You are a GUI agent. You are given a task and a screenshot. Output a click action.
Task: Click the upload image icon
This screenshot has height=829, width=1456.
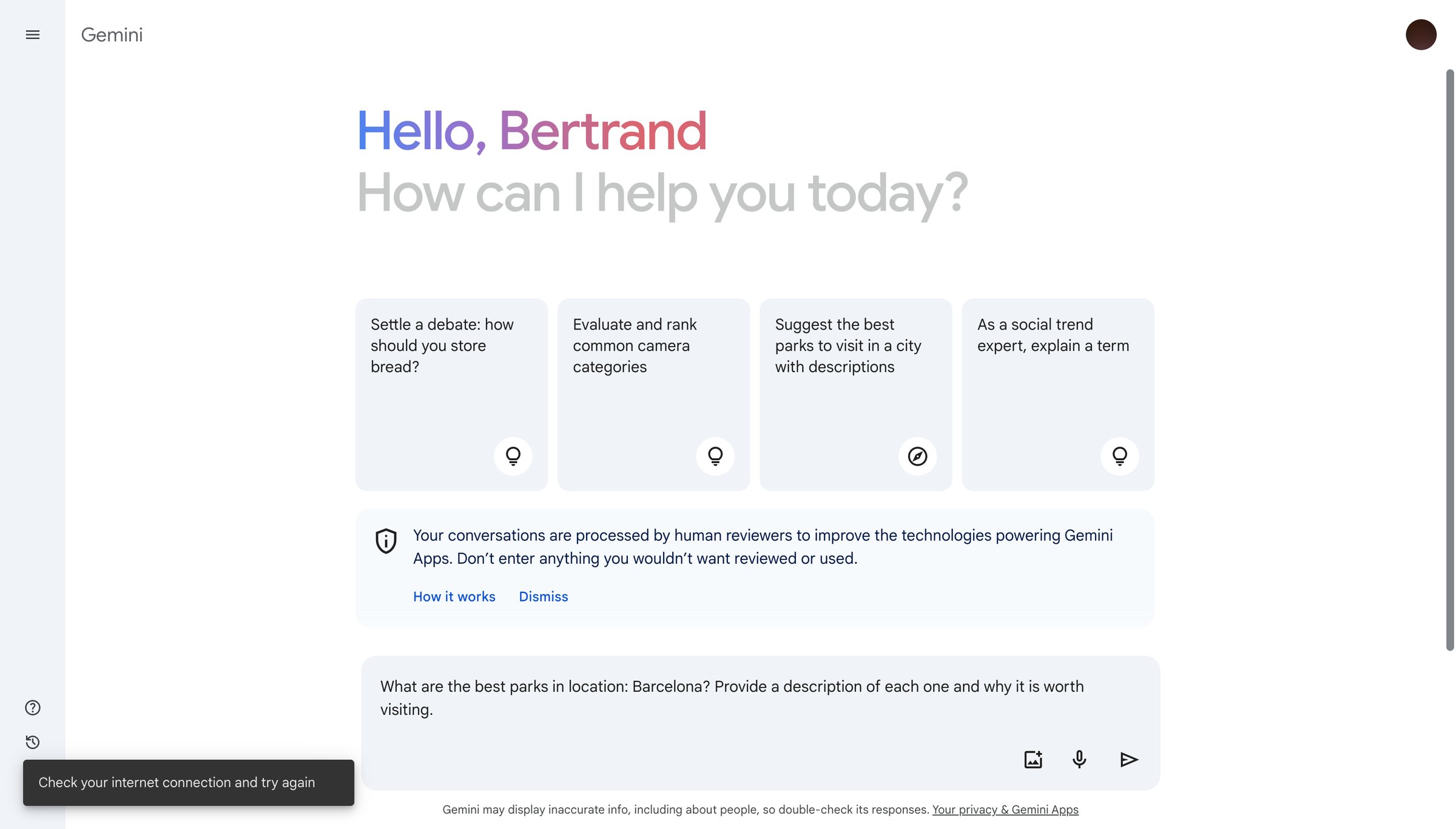coord(1033,759)
